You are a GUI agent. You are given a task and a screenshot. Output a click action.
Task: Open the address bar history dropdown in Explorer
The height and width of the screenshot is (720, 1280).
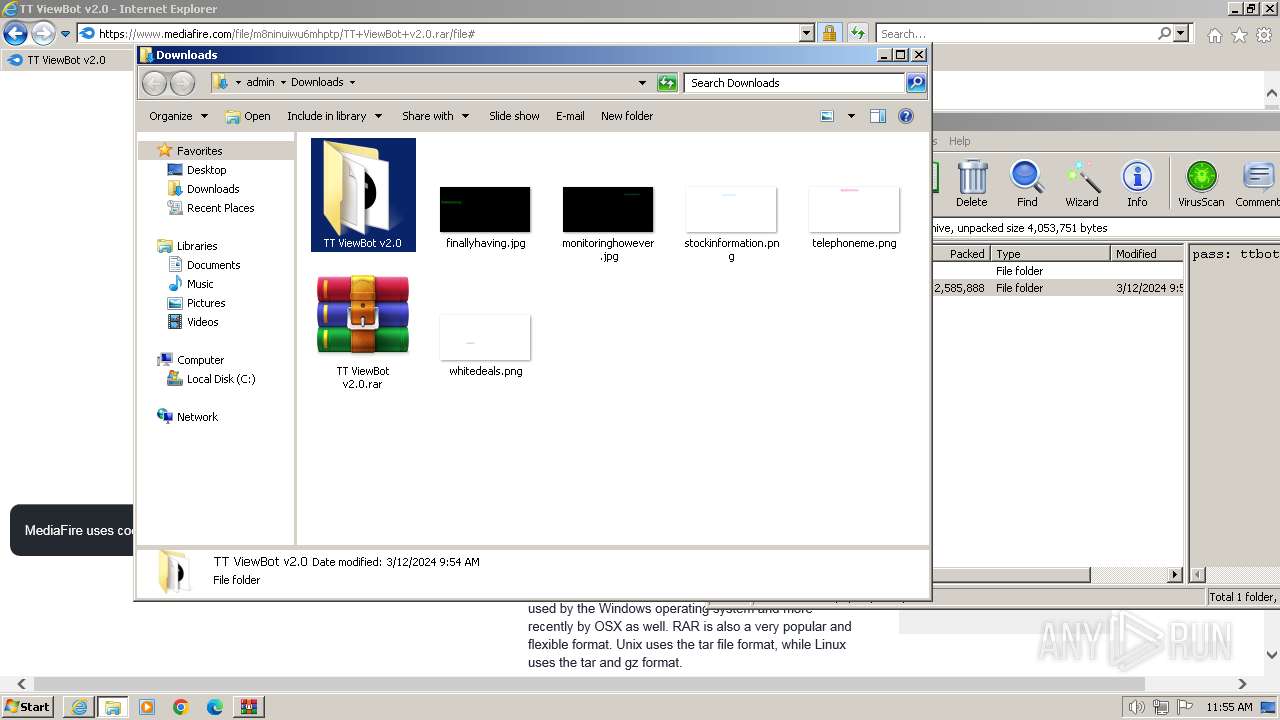point(642,83)
